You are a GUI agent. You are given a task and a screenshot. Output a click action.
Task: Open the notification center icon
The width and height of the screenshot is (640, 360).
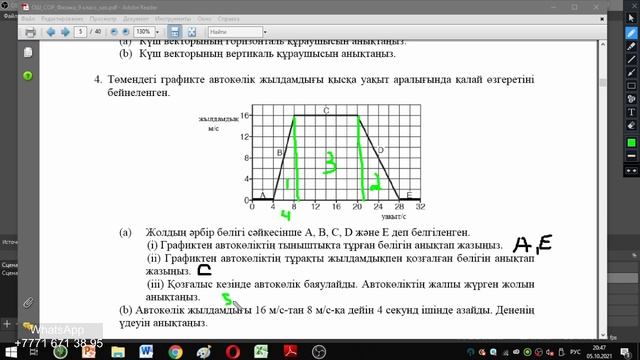625,352
